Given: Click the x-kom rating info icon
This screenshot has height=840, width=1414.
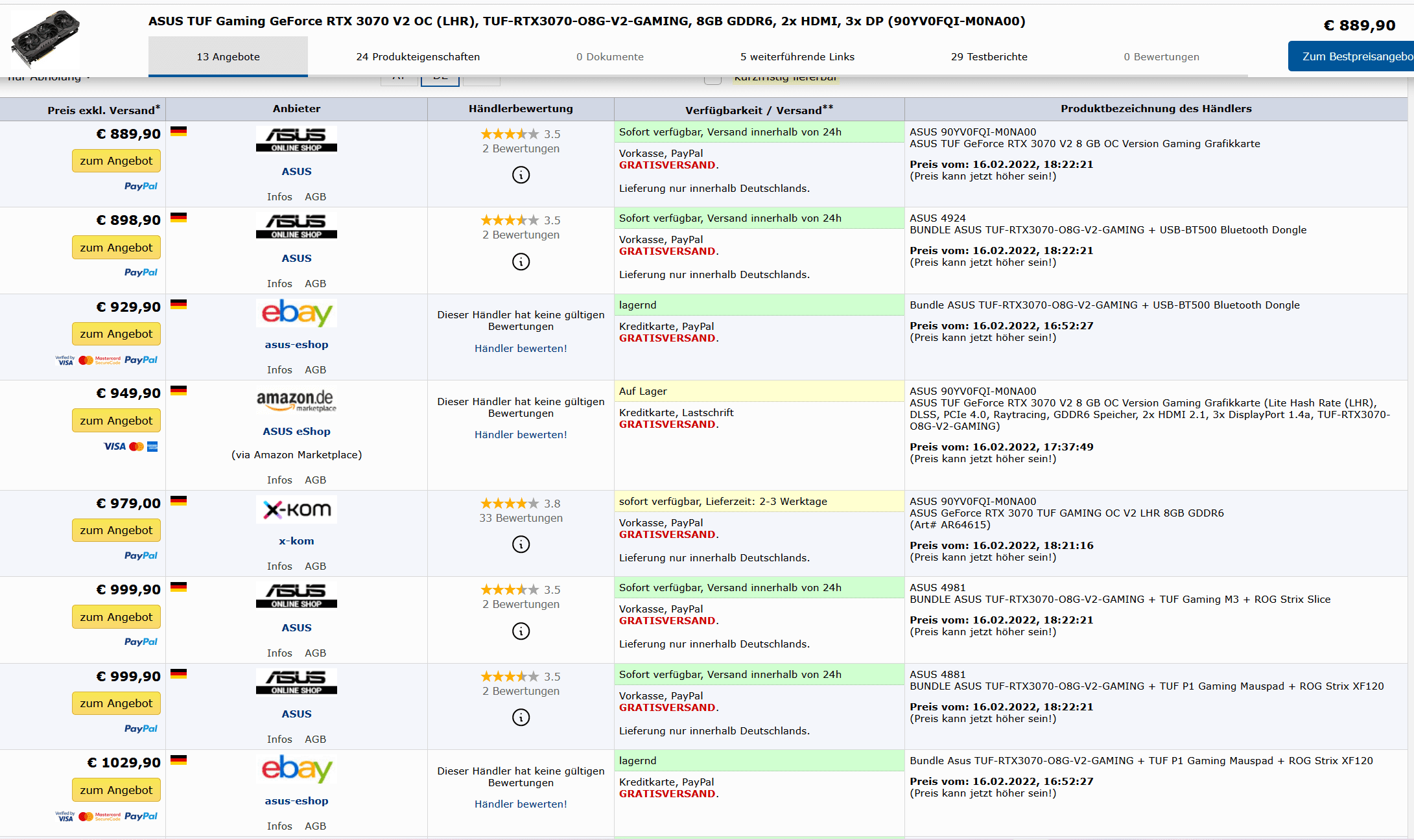Looking at the screenshot, I should pyautogui.click(x=521, y=544).
